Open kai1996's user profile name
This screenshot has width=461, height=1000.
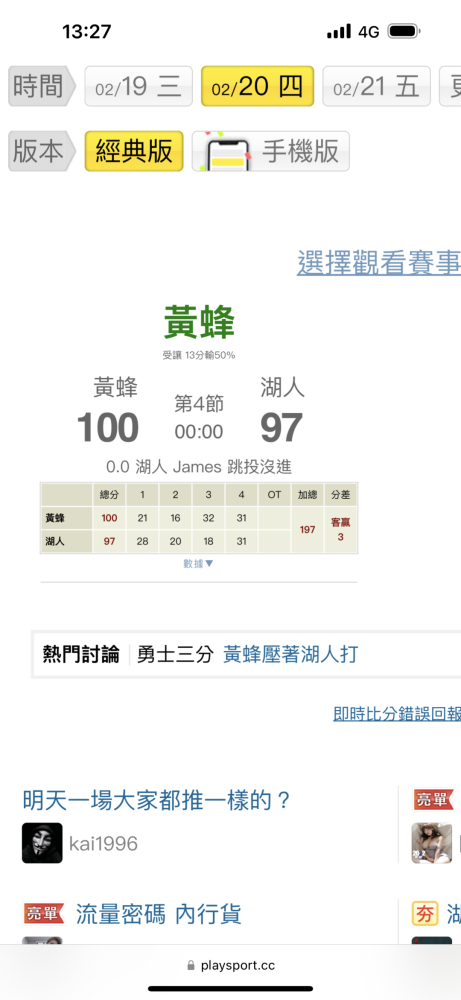(103, 844)
